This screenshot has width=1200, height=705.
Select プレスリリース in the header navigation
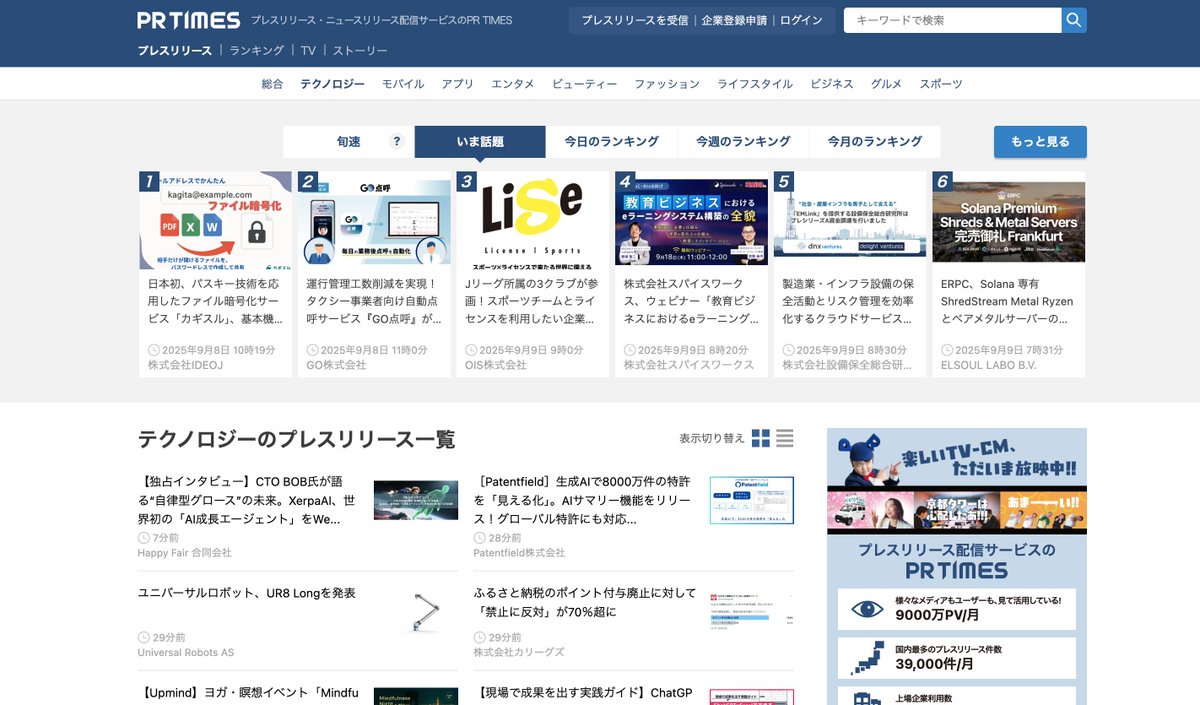(x=175, y=50)
